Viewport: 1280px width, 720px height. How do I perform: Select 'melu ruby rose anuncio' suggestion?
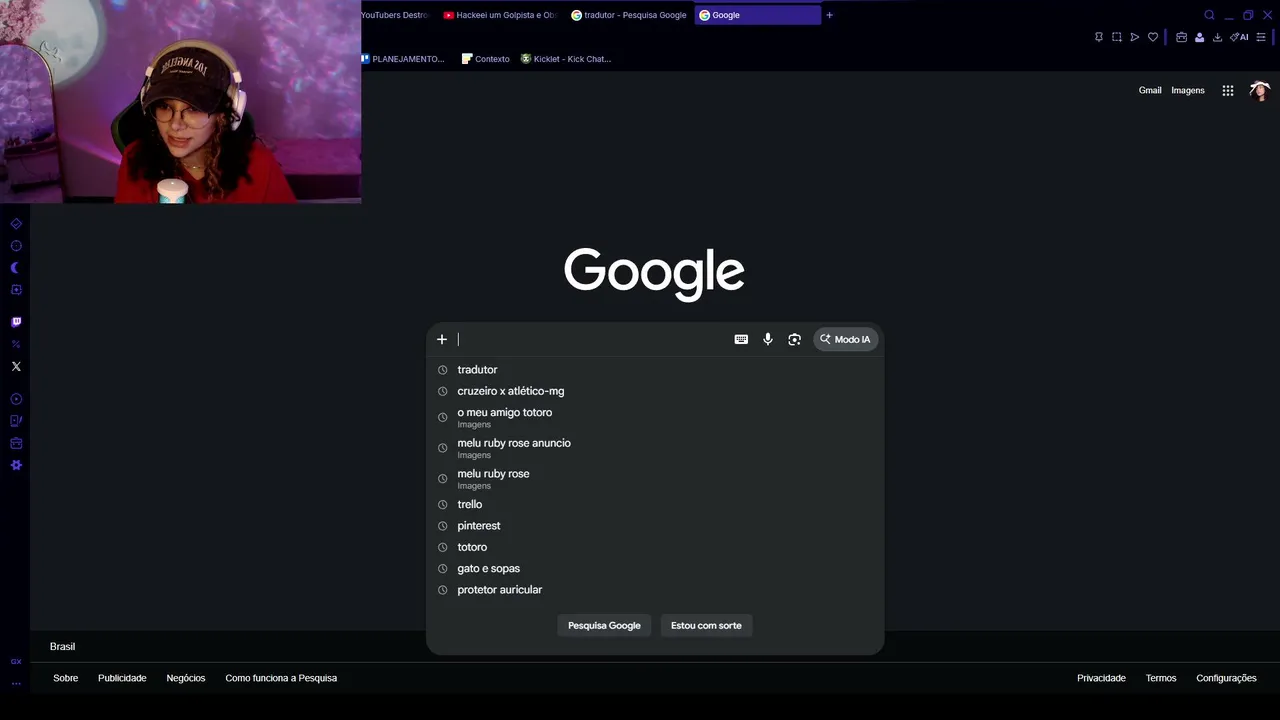(655, 448)
